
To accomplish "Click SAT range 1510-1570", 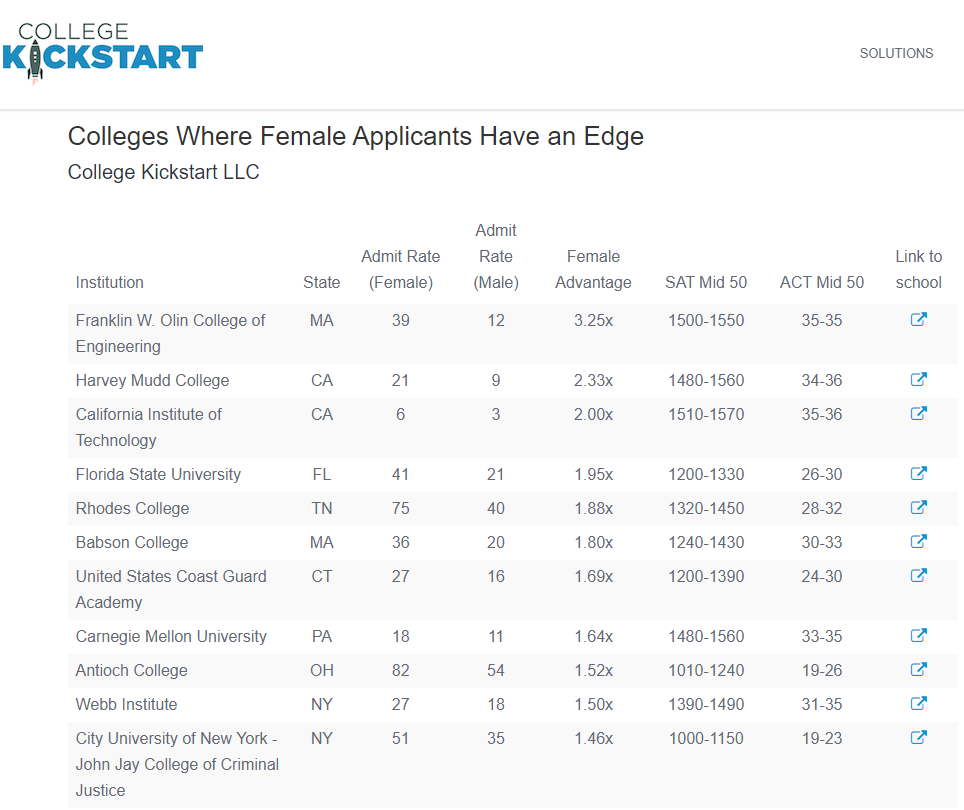I will pyautogui.click(x=706, y=414).
